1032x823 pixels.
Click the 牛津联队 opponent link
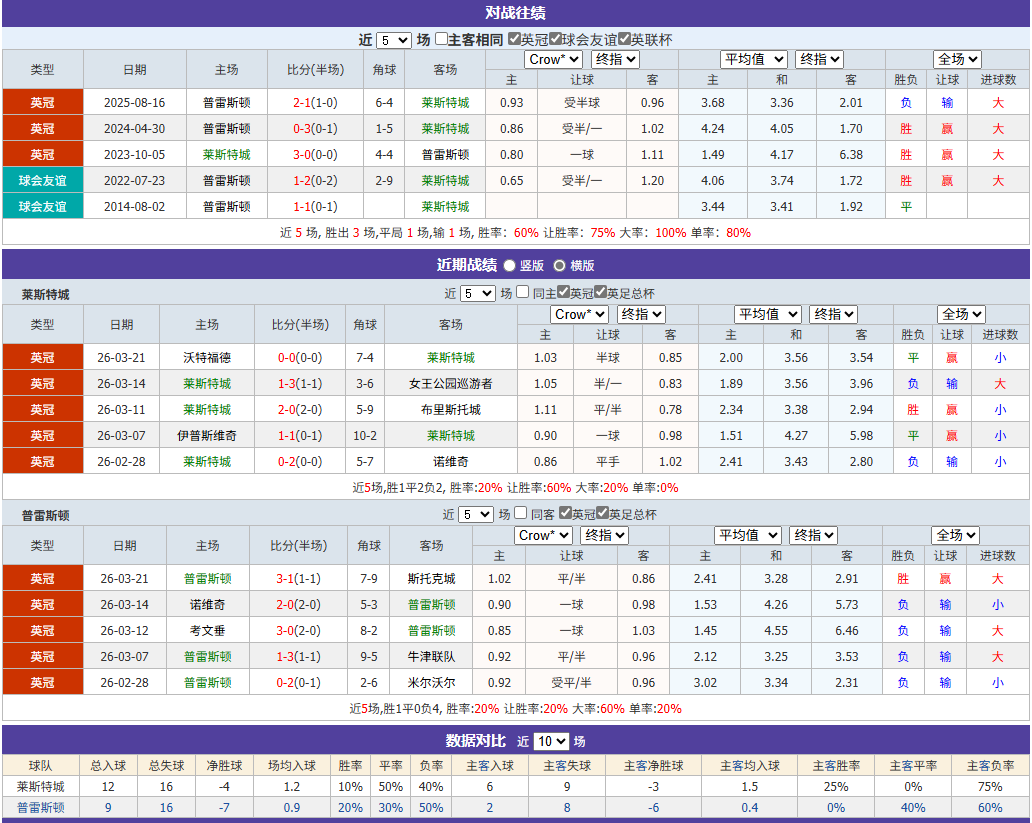click(x=434, y=656)
